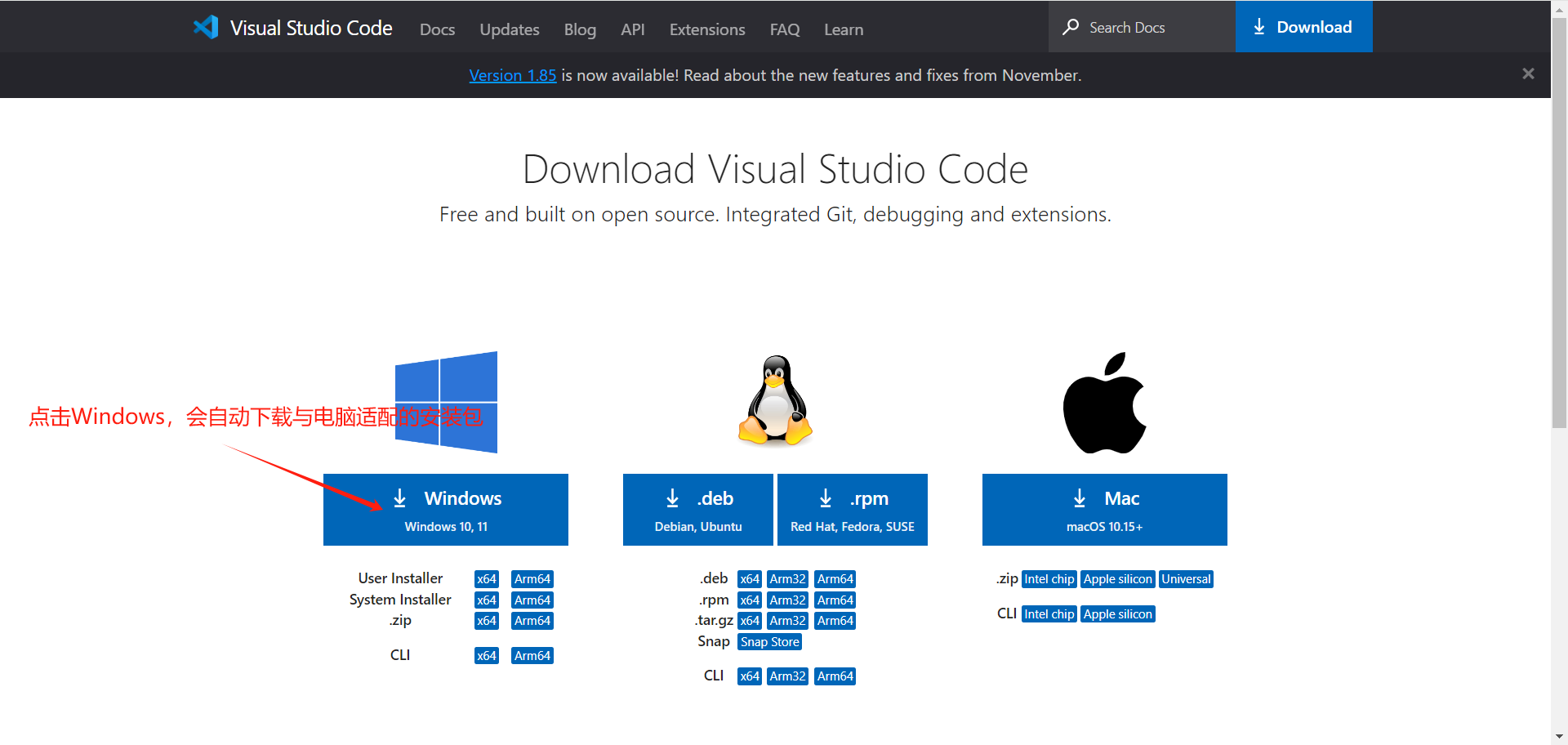
Task: Dismiss the version banner with X
Action: click(x=1528, y=74)
